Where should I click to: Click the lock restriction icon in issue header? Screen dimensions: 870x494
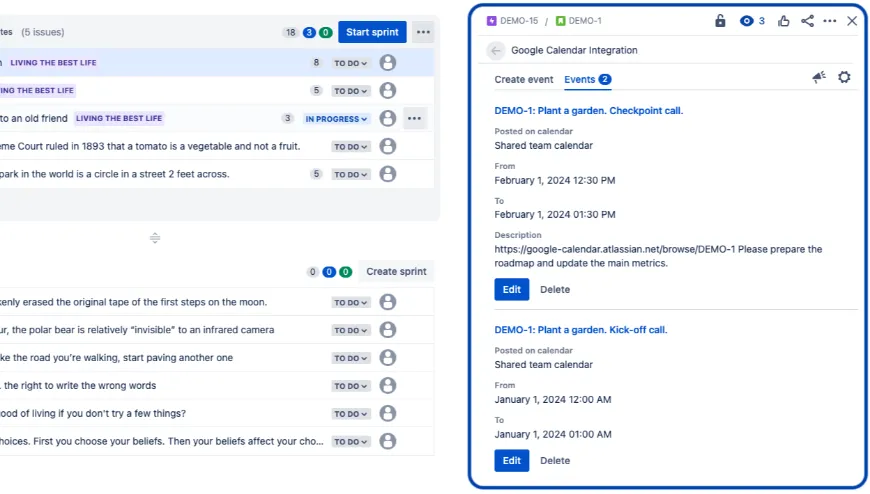coord(720,21)
